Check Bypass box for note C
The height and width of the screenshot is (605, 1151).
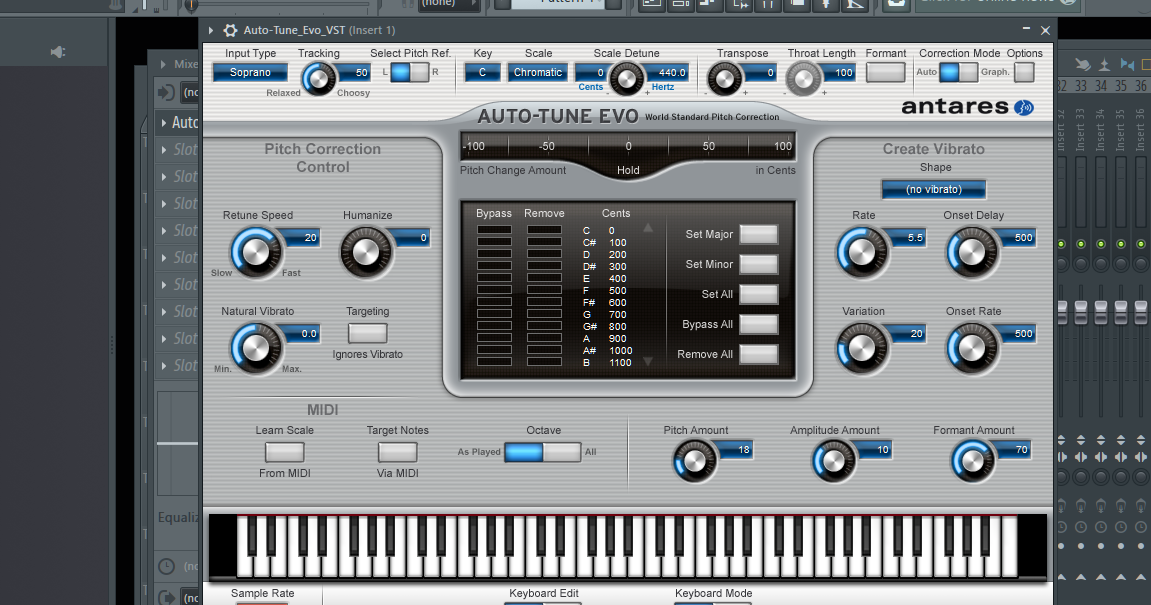[494, 231]
